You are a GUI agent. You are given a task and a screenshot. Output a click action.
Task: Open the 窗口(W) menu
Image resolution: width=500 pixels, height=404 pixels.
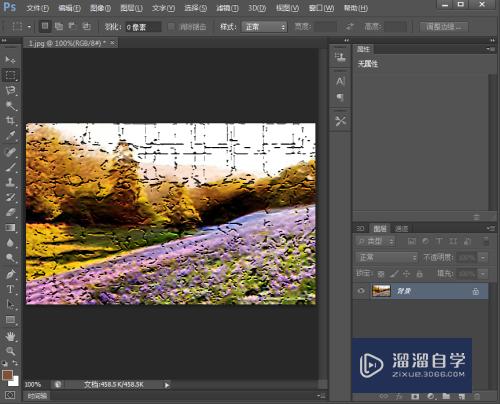(x=321, y=8)
